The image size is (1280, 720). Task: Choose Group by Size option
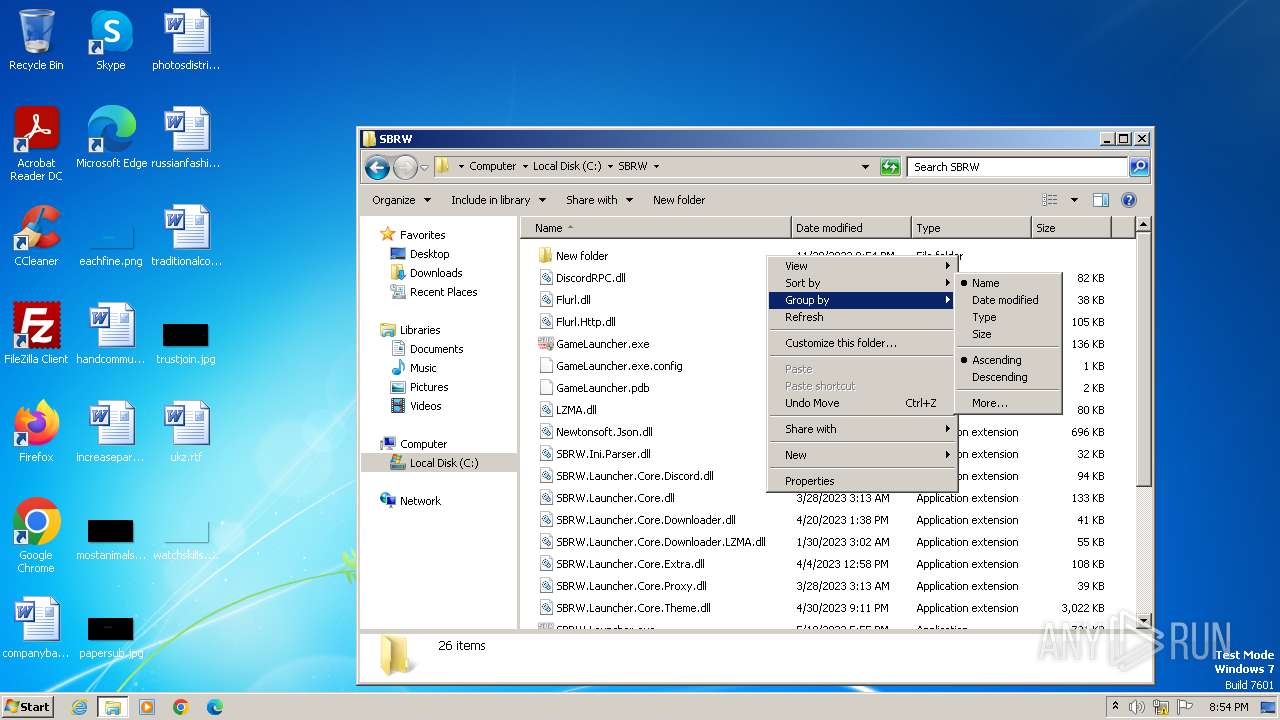coord(1008,334)
